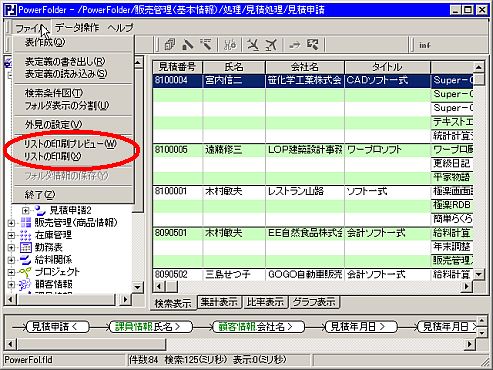Click the stacked pages copy toolbar icon
This screenshot has height=370, width=493.
coord(170,44)
